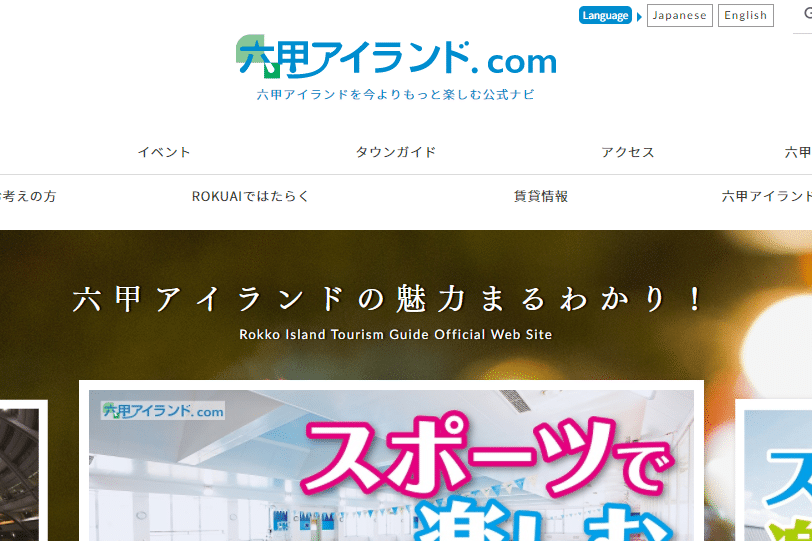
Task: Click Rokko Island Tourism Guide Official Web Site text
Action: click(396, 334)
